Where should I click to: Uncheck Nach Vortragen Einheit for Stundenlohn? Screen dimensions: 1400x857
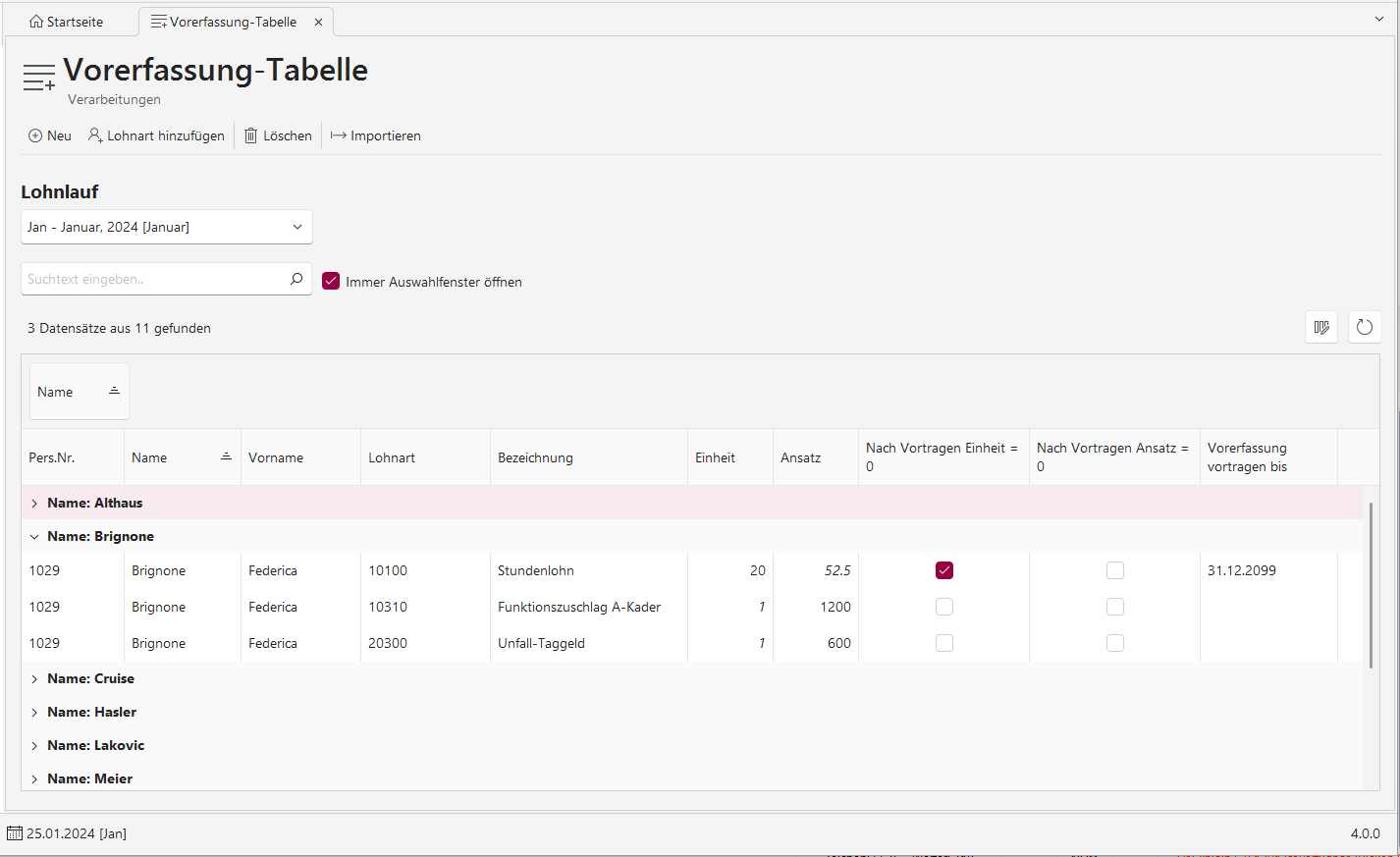point(944,570)
